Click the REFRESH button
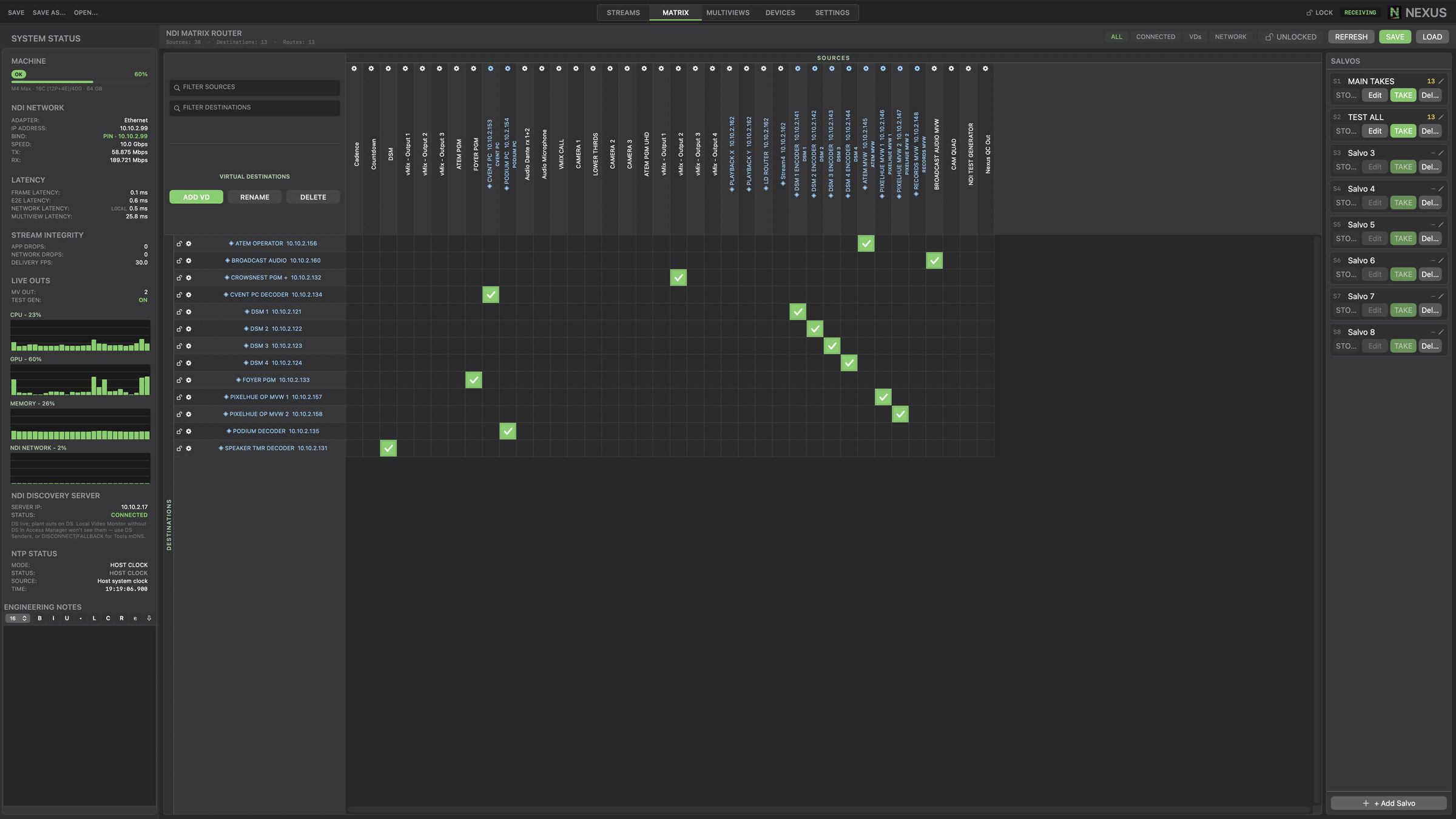The height and width of the screenshot is (819, 1456). (x=1351, y=37)
